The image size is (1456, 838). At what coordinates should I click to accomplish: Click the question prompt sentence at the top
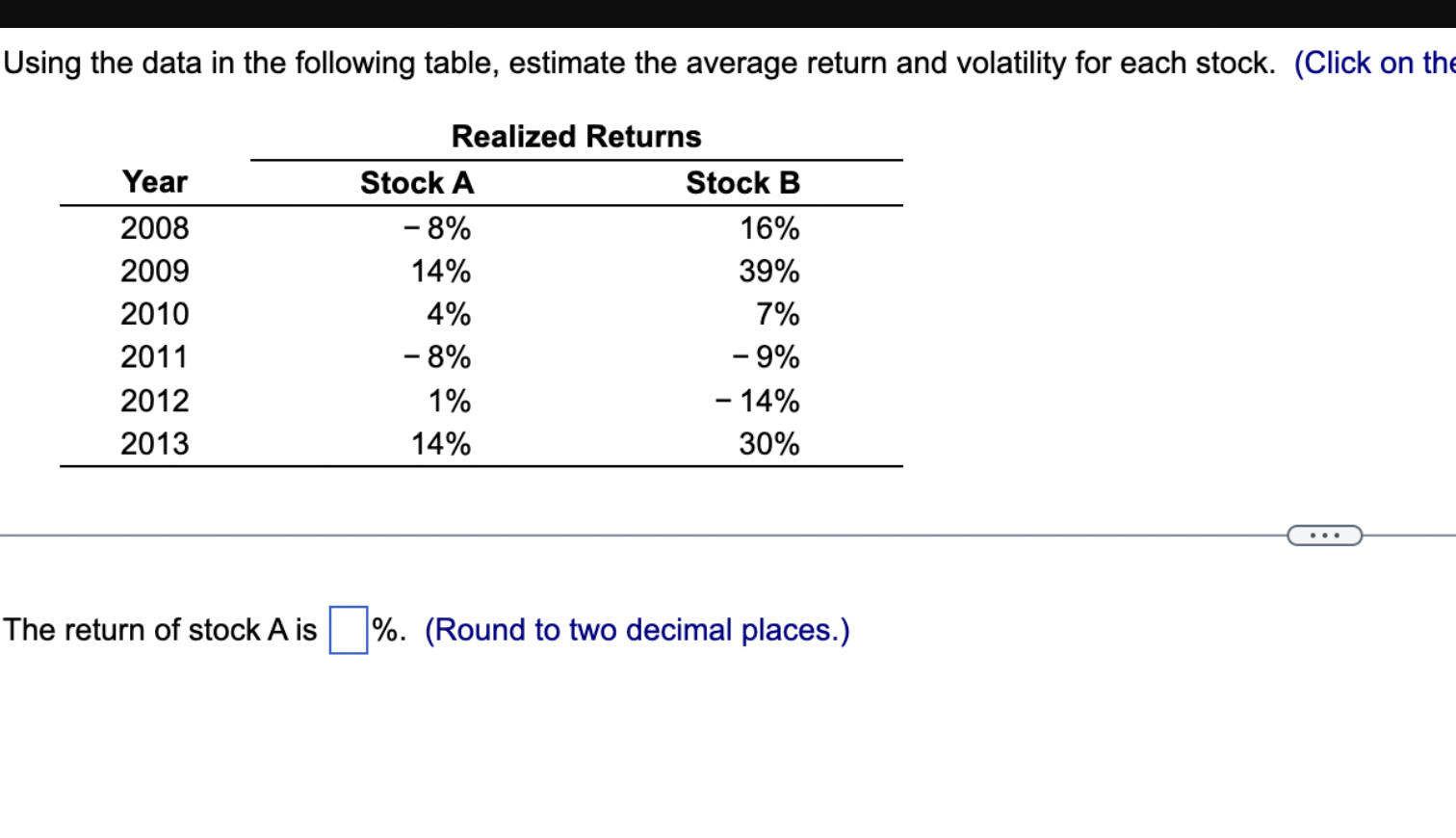click(x=636, y=63)
